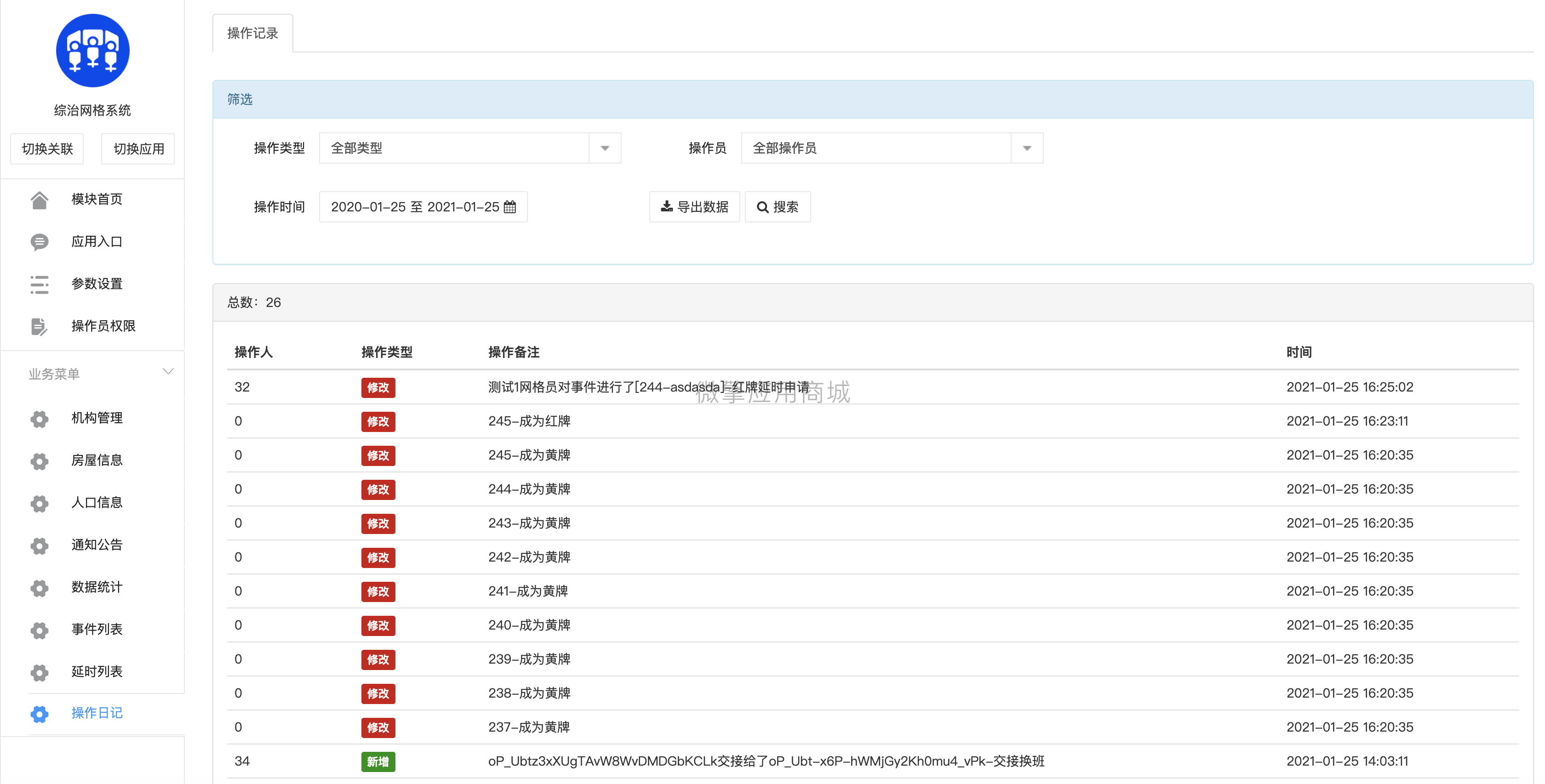Select the 操作记录 tab
Viewport: 1545px width, 784px height.
[252, 34]
